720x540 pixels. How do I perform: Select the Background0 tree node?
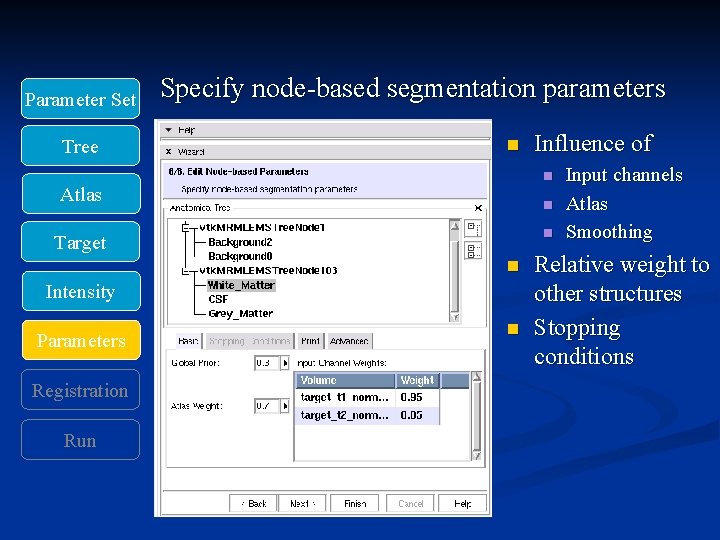pos(240,256)
